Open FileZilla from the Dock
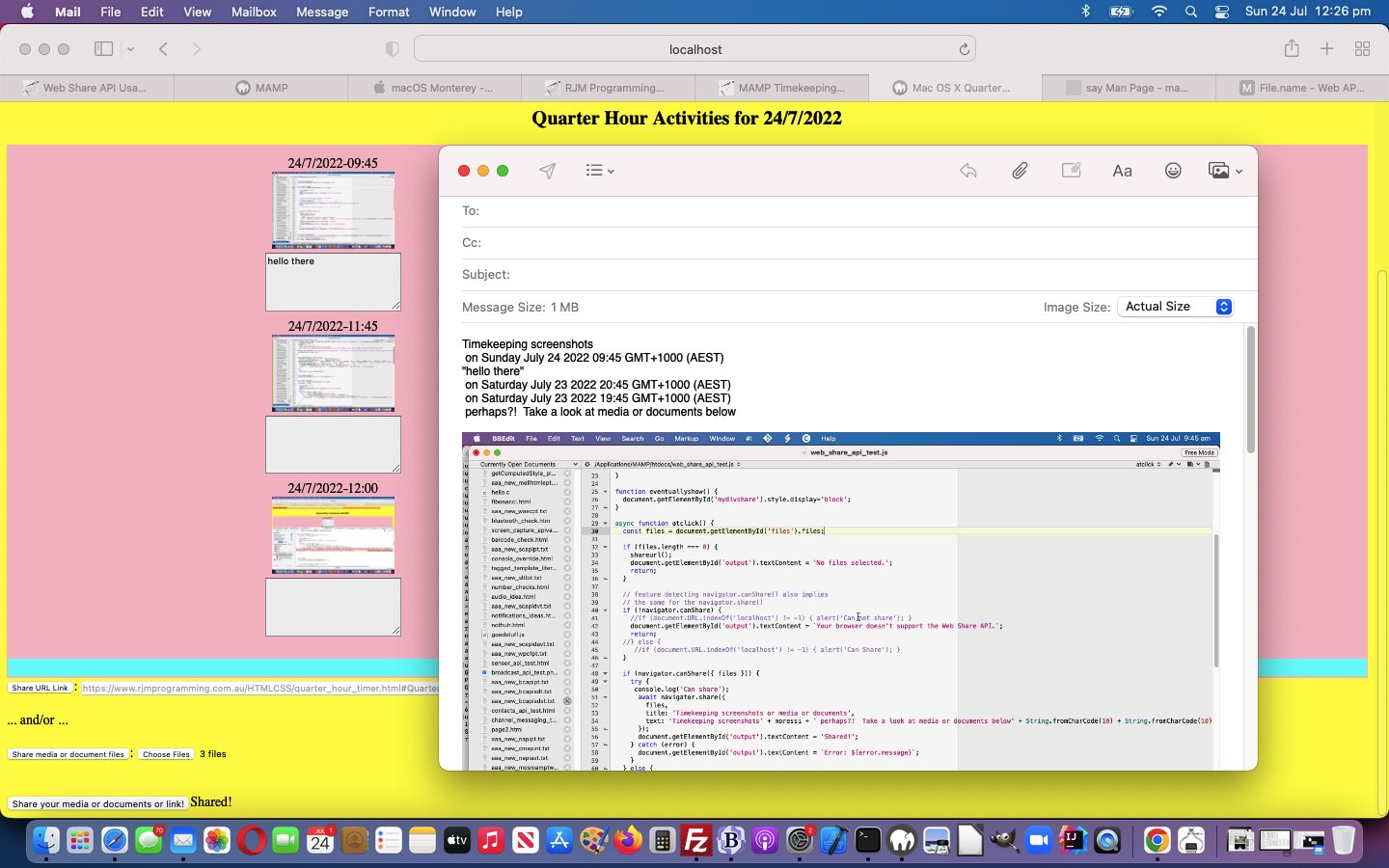This screenshot has height=868, width=1389. pyautogui.click(x=695, y=841)
